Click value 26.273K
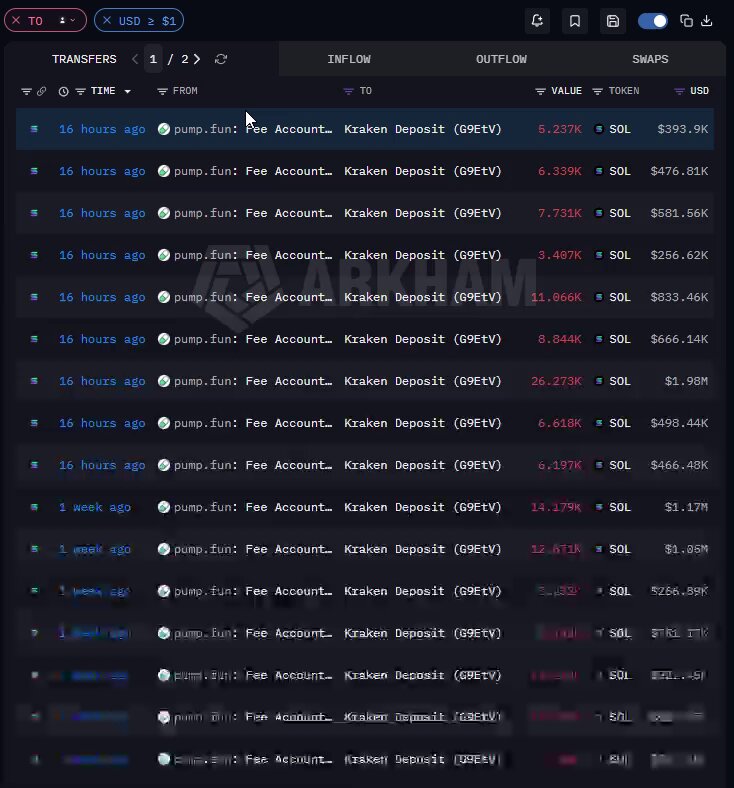This screenshot has width=734, height=788. point(556,381)
